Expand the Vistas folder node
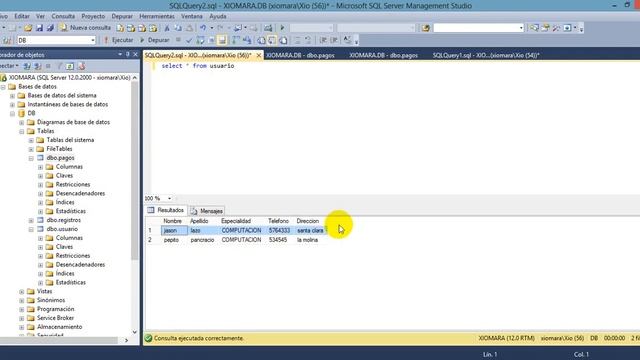 coord(22,292)
